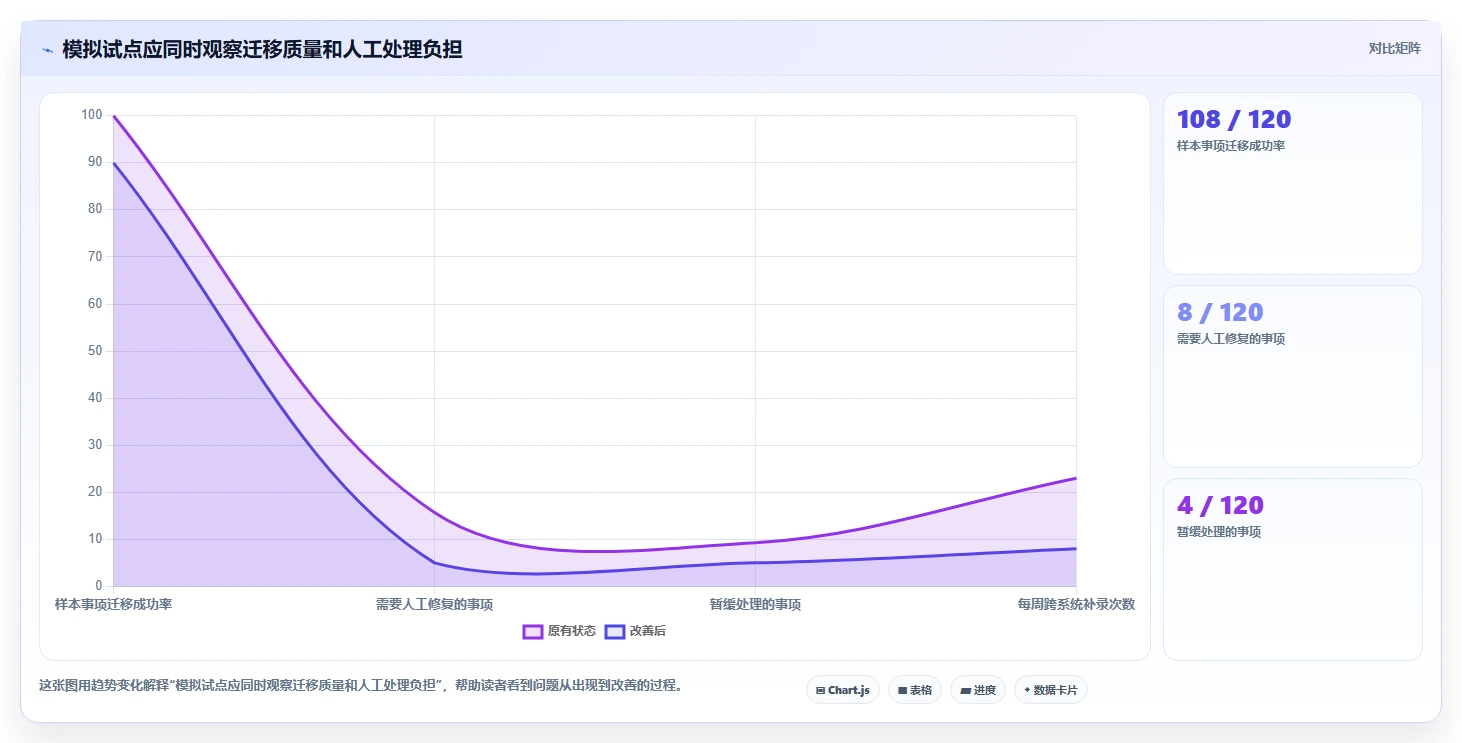Click the y-axis value 100

coord(92,115)
